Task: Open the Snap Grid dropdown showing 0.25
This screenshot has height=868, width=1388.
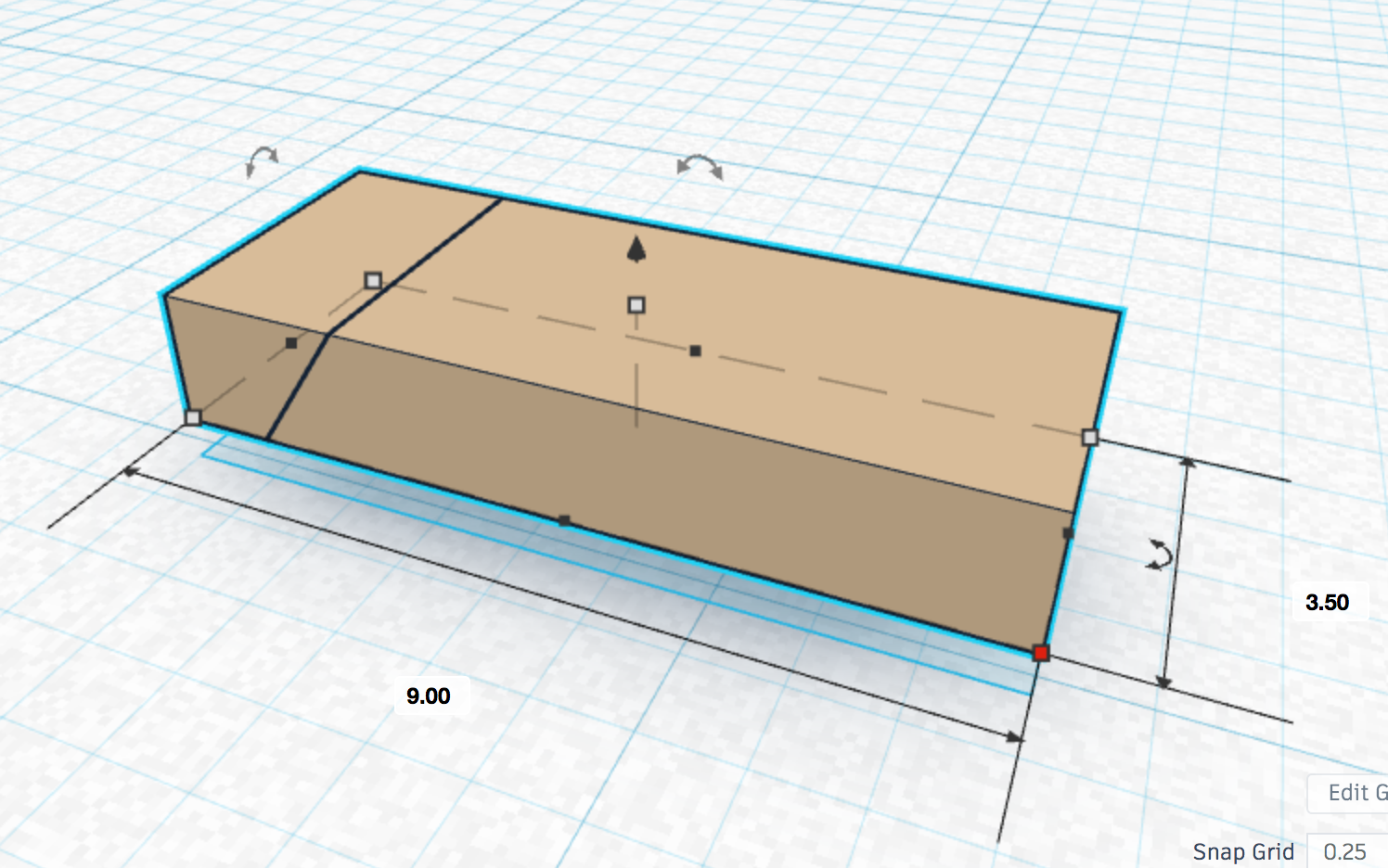Action: pyautogui.click(x=1344, y=851)
